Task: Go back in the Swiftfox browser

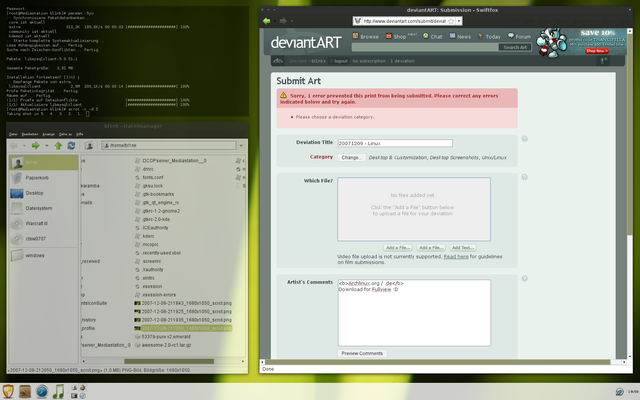Action: tap(267, 21)
